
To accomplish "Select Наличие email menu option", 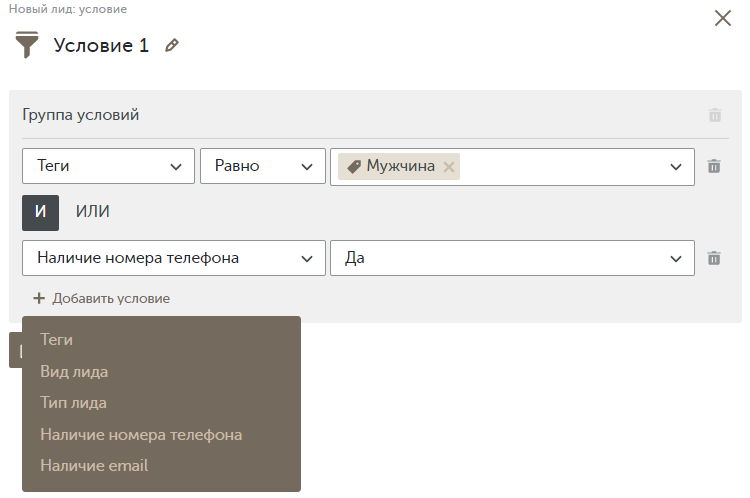I will pos(94,465).
